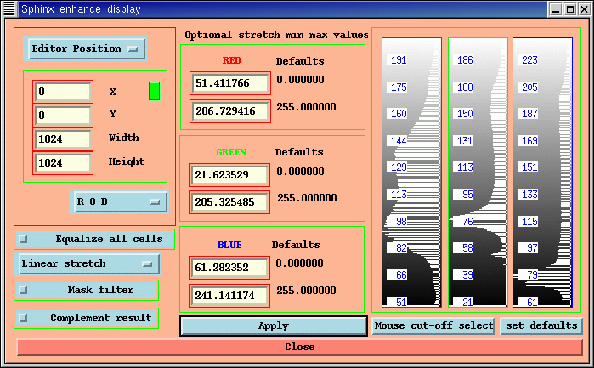Viewport: 594px width, 368px height.
Task: Maximize the Sphinx enhance display window
Action: 570,9
